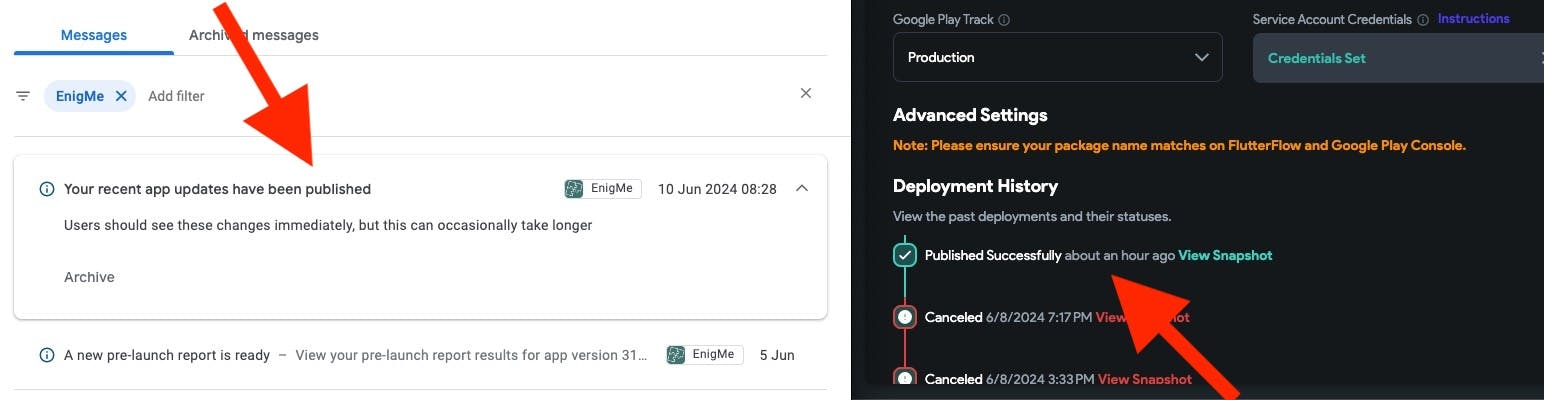
Task: Collapse the published updates message
Action: (x=802, y=189)
